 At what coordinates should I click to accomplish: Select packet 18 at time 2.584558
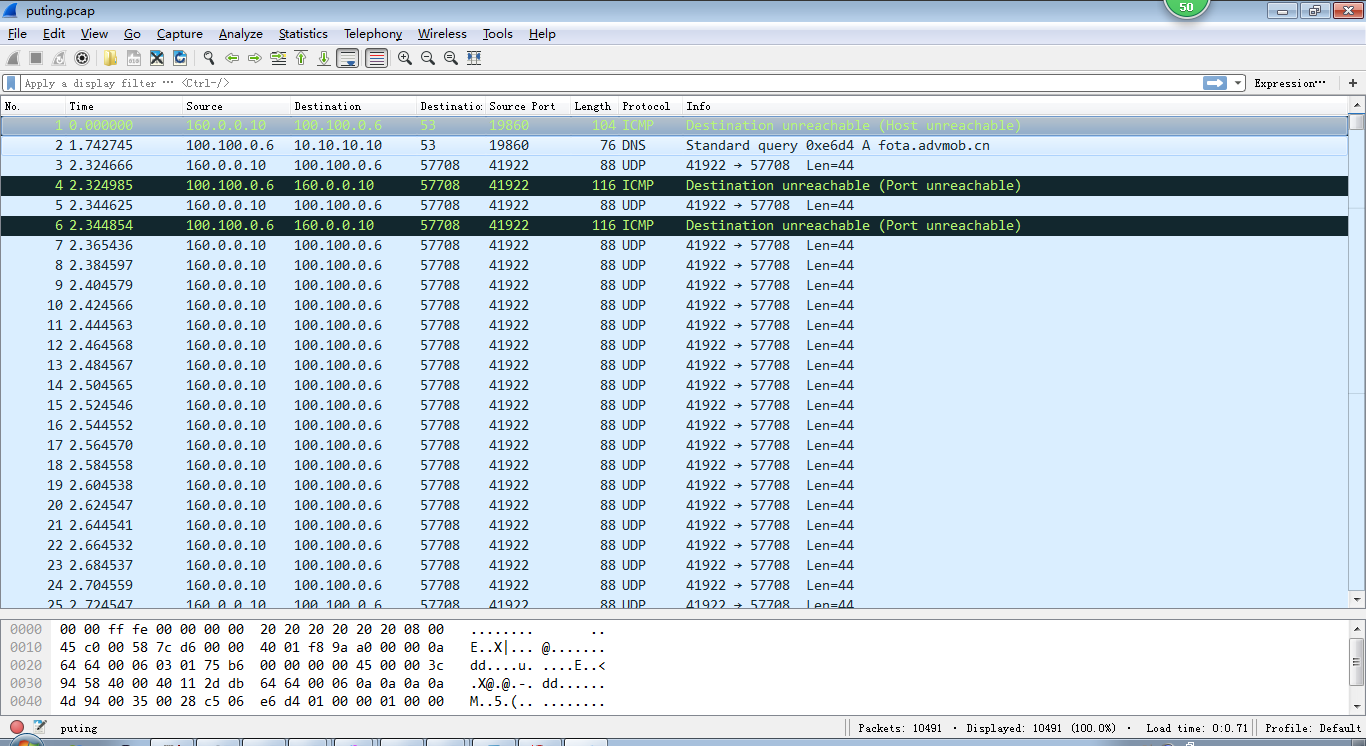click(x=673, y=465)
